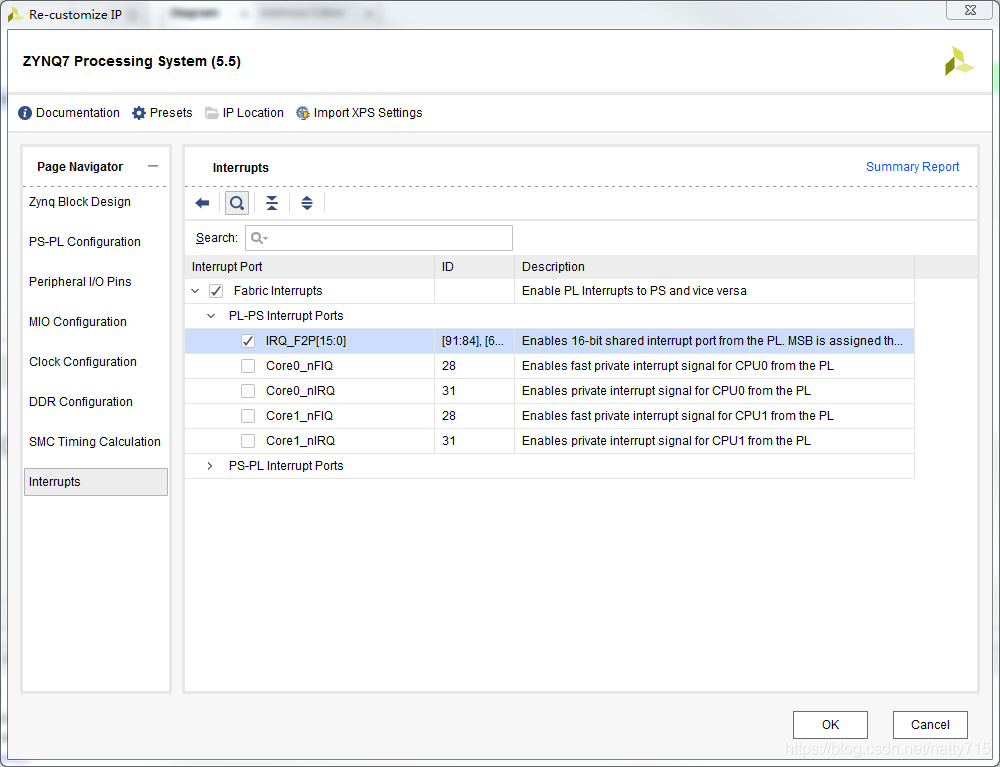Select the Core0_nFIQ row label
Image resolution: width=1000 pixels, height=767 pixels.
click(x=300, y=366)
